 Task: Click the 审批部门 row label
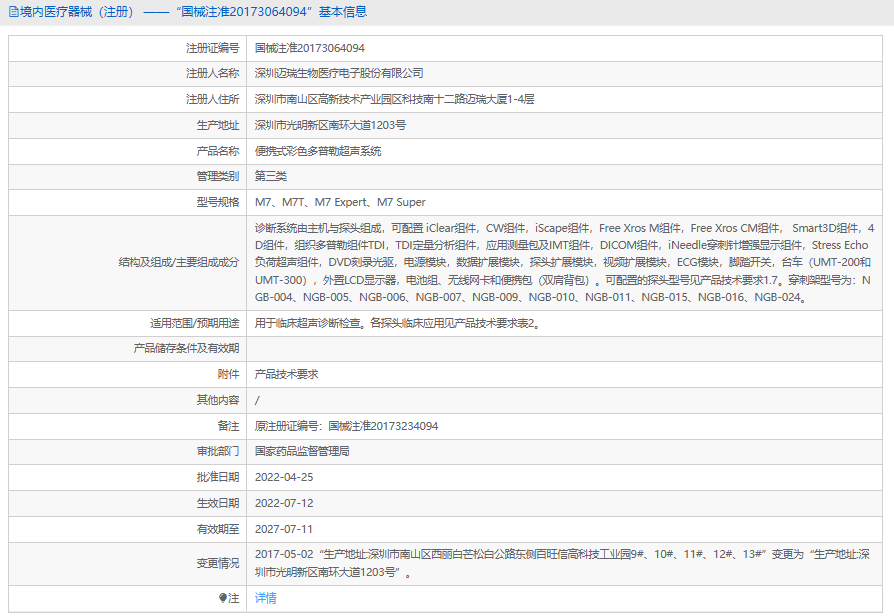218,451
